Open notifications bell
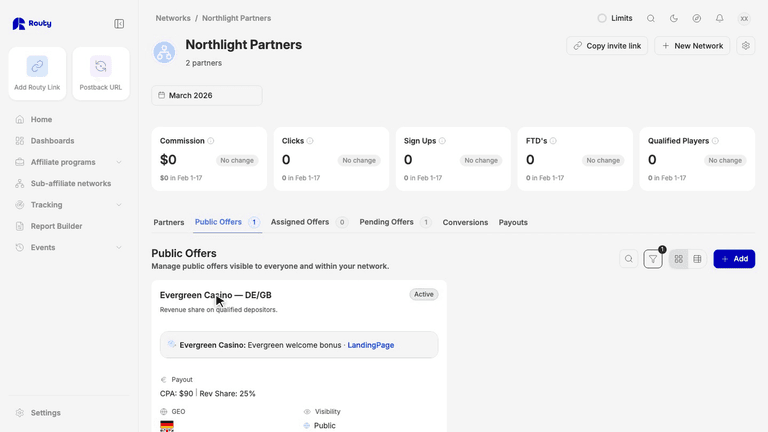 tap(720, 18)
